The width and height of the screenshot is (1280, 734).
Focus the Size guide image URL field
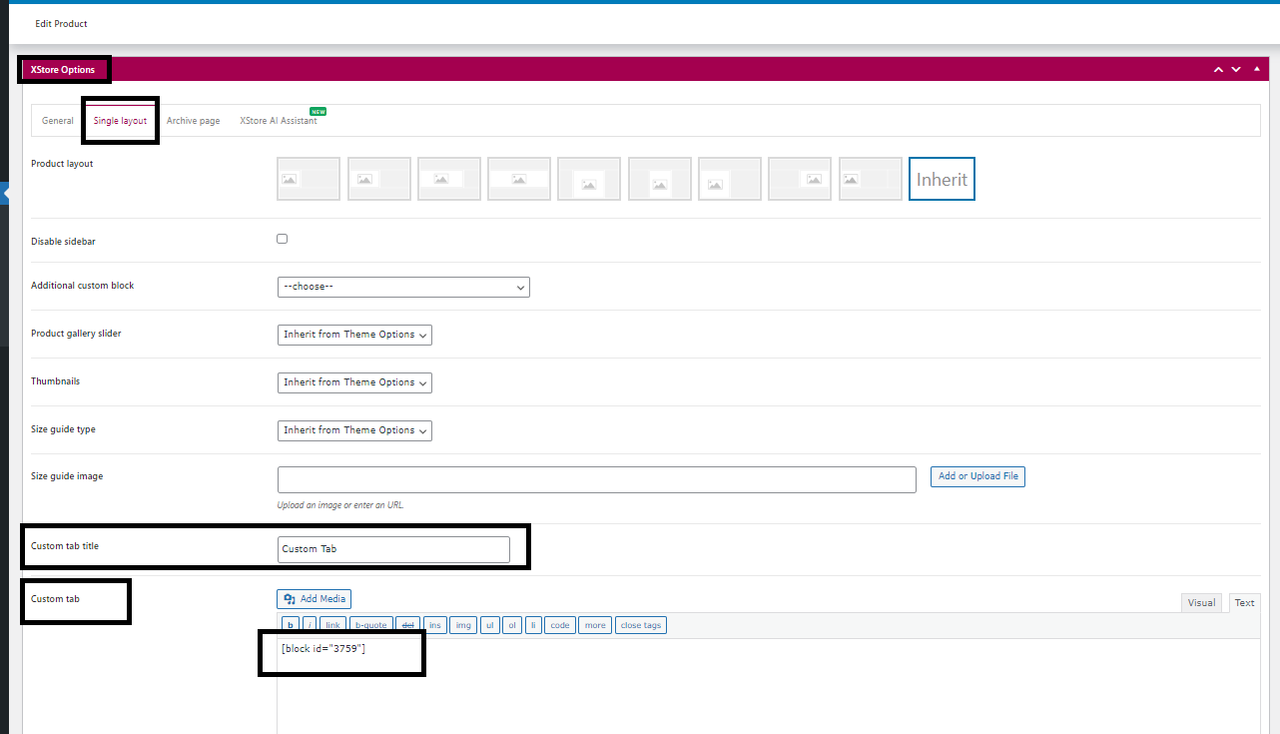pyautogui.click(x=597, y=479)
